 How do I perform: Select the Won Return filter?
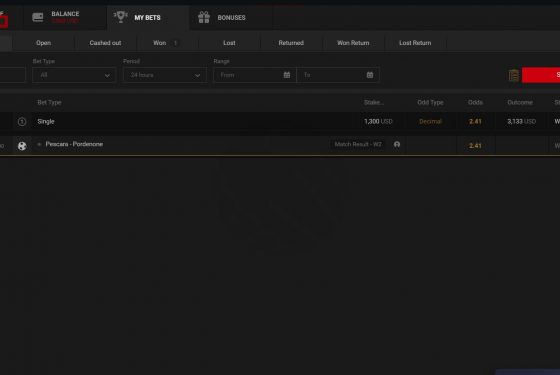click(x=353, y=43)
